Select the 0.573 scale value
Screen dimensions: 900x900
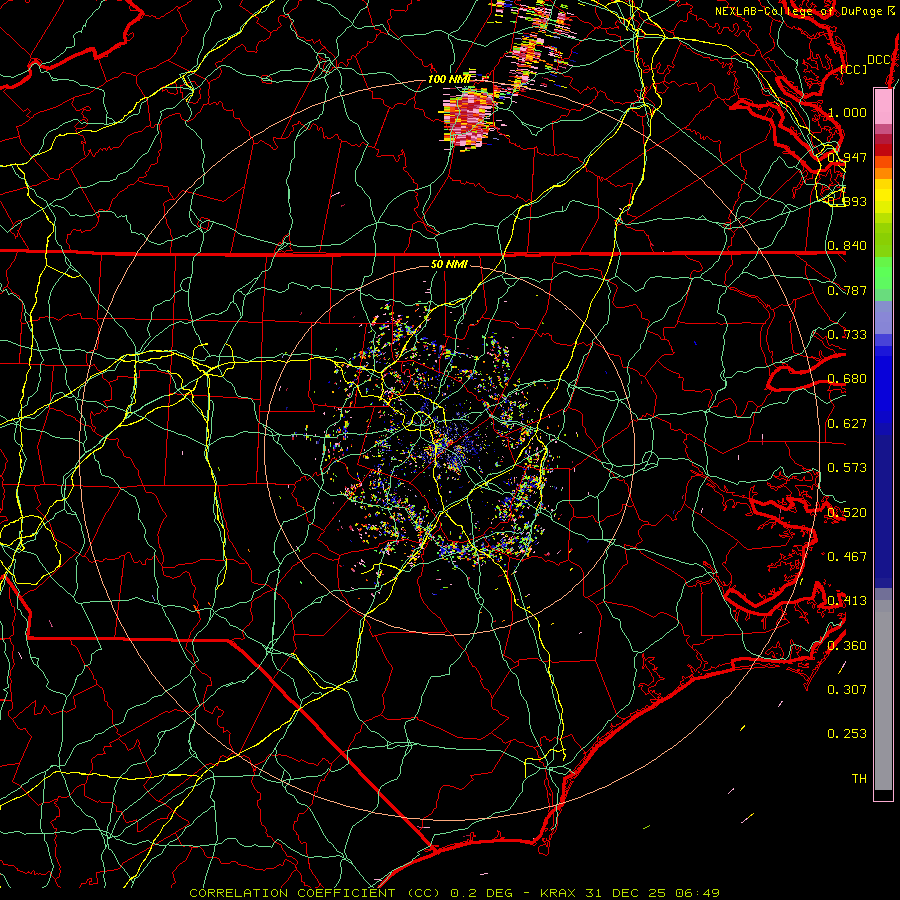847,468
